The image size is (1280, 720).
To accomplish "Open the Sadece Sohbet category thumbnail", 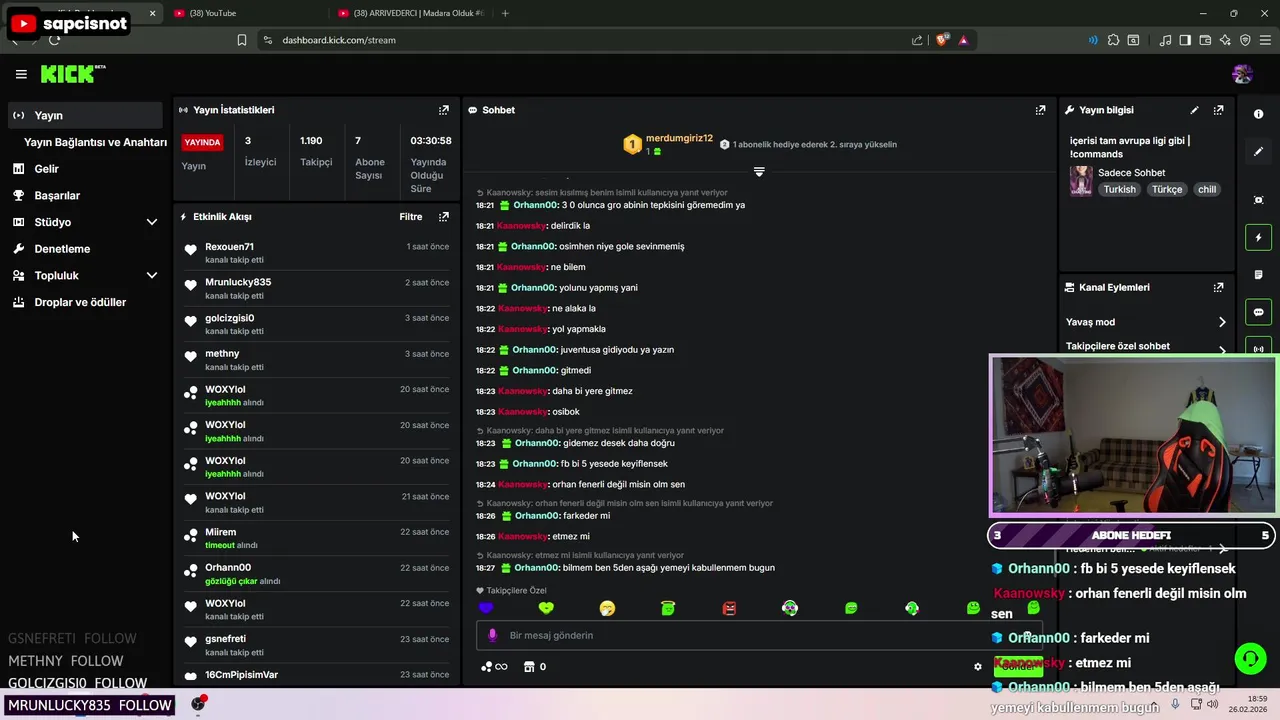I will point(1081,181).
